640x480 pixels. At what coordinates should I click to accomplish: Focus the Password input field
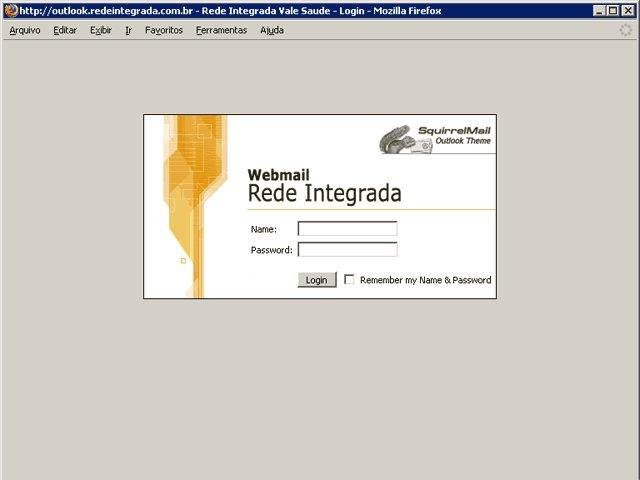coord(347,249)
